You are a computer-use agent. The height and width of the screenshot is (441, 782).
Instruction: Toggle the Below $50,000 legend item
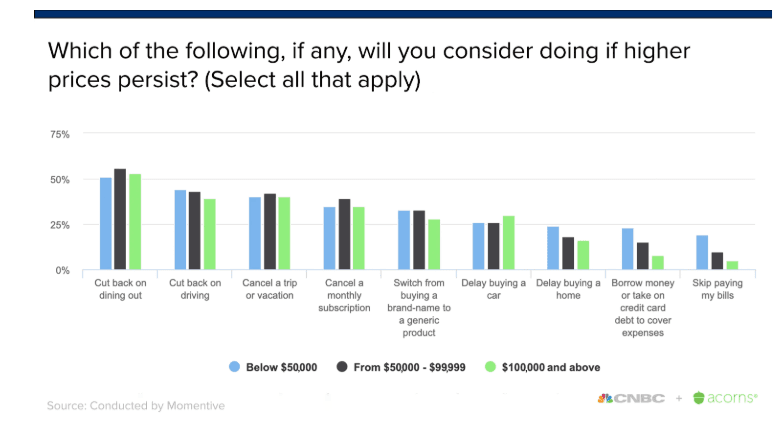(273, 367)
